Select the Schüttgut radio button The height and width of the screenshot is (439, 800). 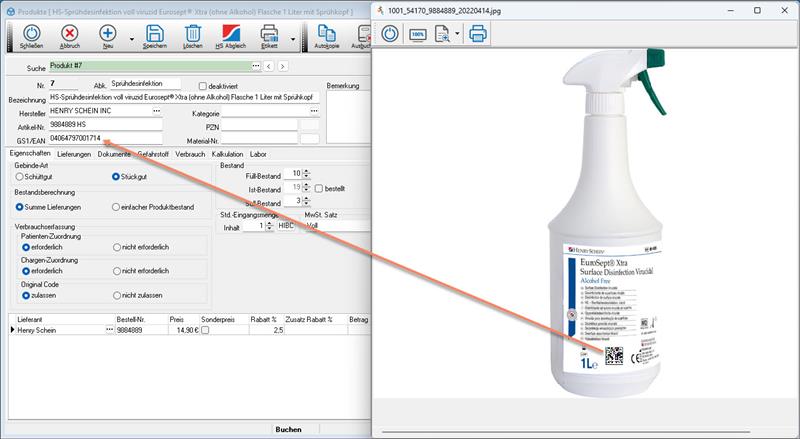click(20, 176)
